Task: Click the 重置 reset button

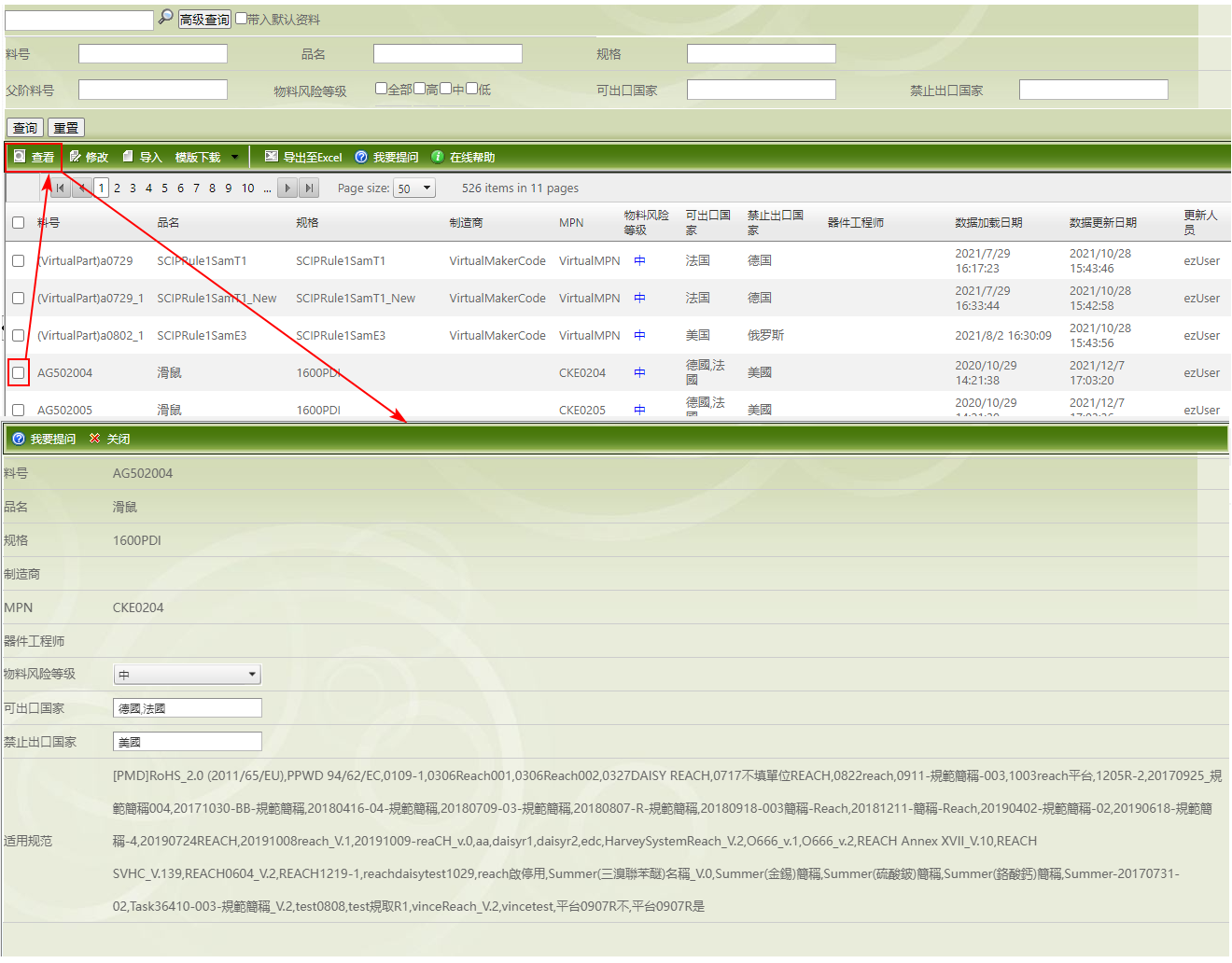Action: click(x=65, y=128)
